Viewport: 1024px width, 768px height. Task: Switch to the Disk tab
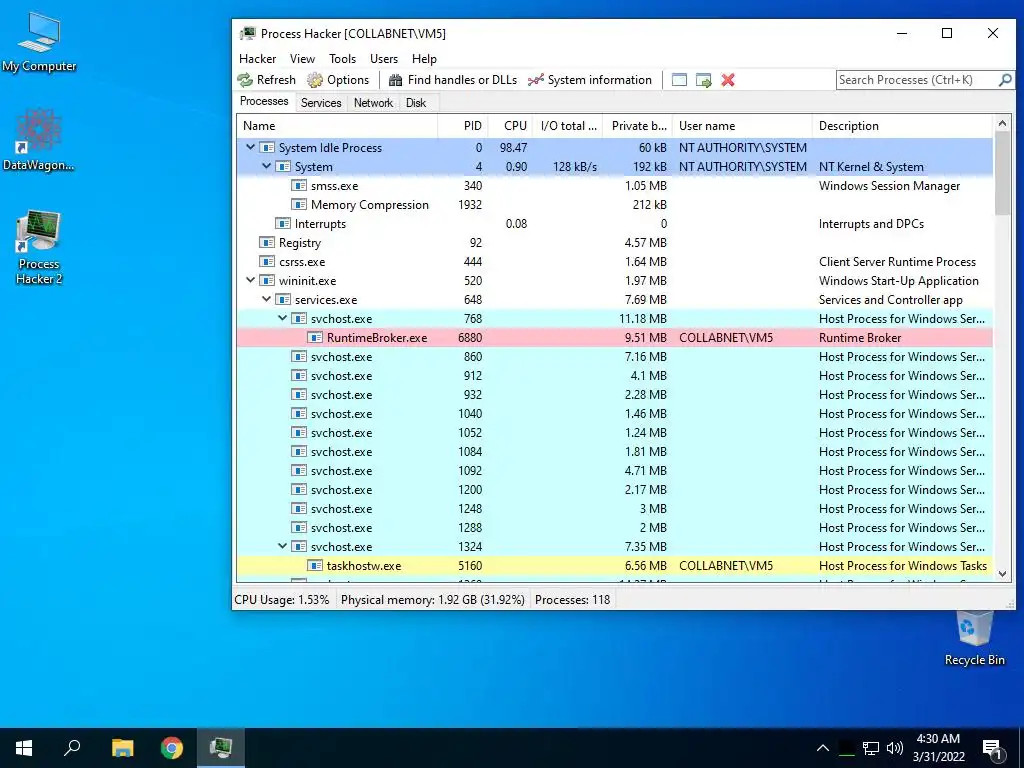[x=416, y=103]
